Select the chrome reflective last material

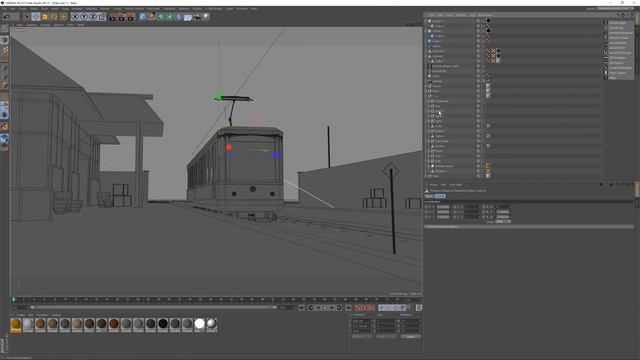tap(212, 324)
